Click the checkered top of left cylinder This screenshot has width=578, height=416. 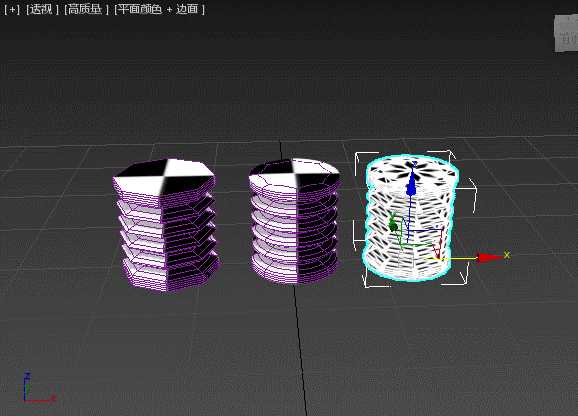(x=164, y=176)
